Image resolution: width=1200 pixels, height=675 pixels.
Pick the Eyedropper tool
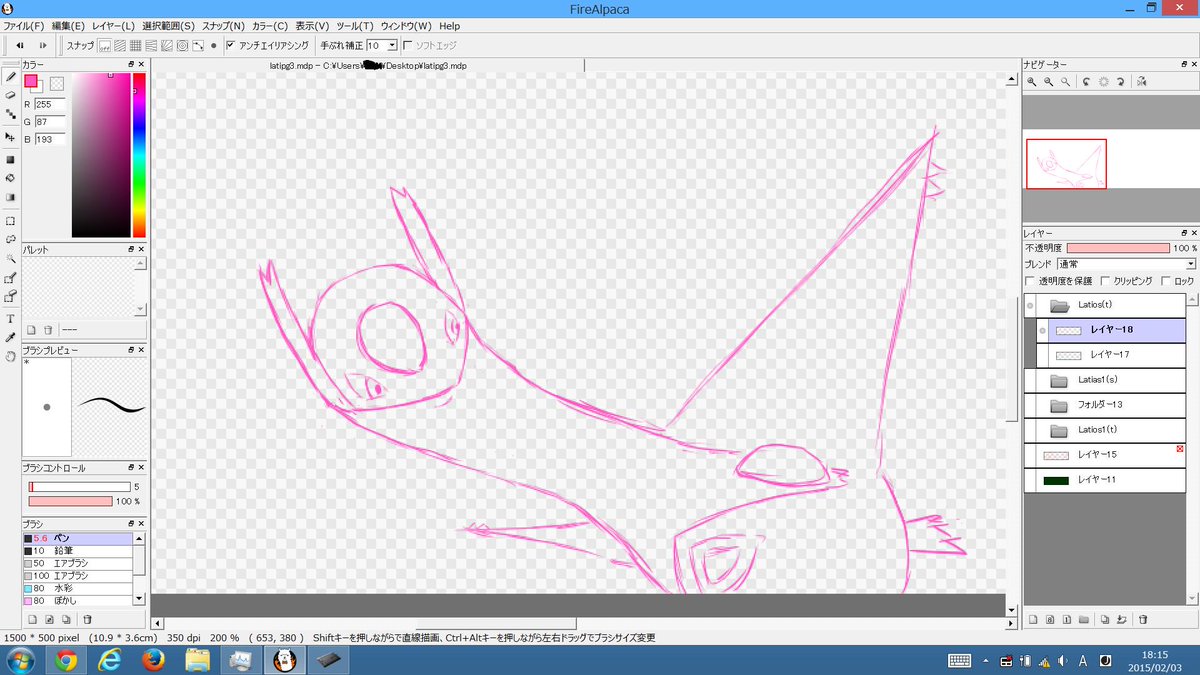point(10,338)
